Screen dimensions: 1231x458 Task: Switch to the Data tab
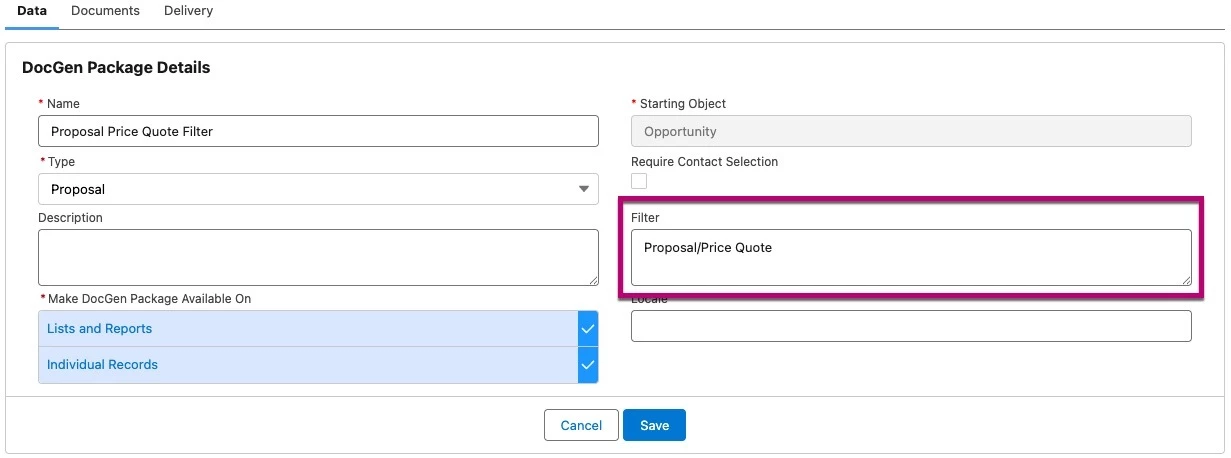(x=32, y=11)
